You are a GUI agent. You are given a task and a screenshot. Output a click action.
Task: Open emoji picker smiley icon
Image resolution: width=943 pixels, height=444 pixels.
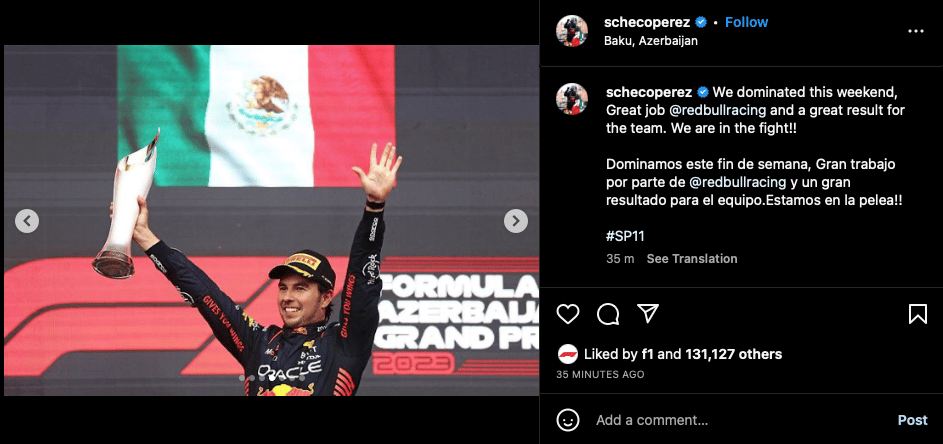tap(568, 419)
